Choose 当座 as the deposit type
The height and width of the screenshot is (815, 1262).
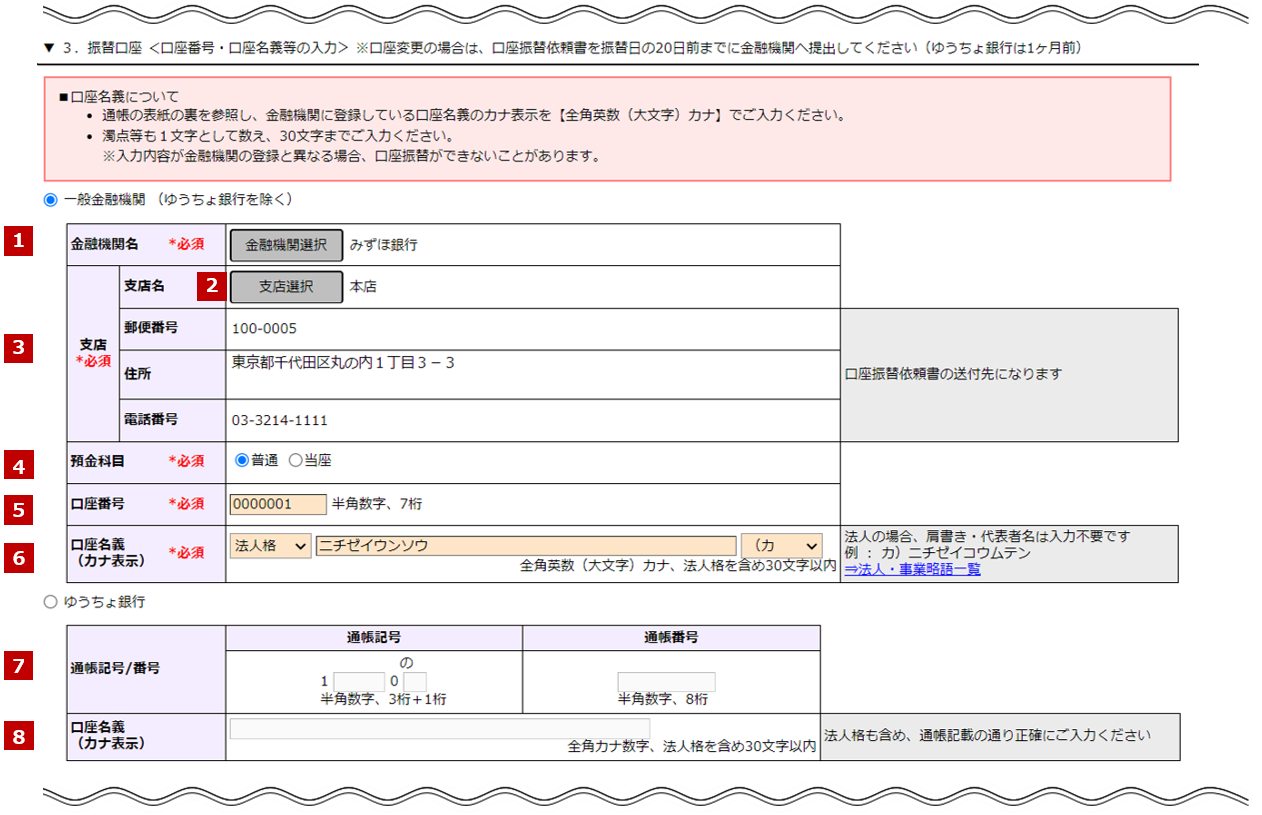pyautogui.click(x=295, y=461)
